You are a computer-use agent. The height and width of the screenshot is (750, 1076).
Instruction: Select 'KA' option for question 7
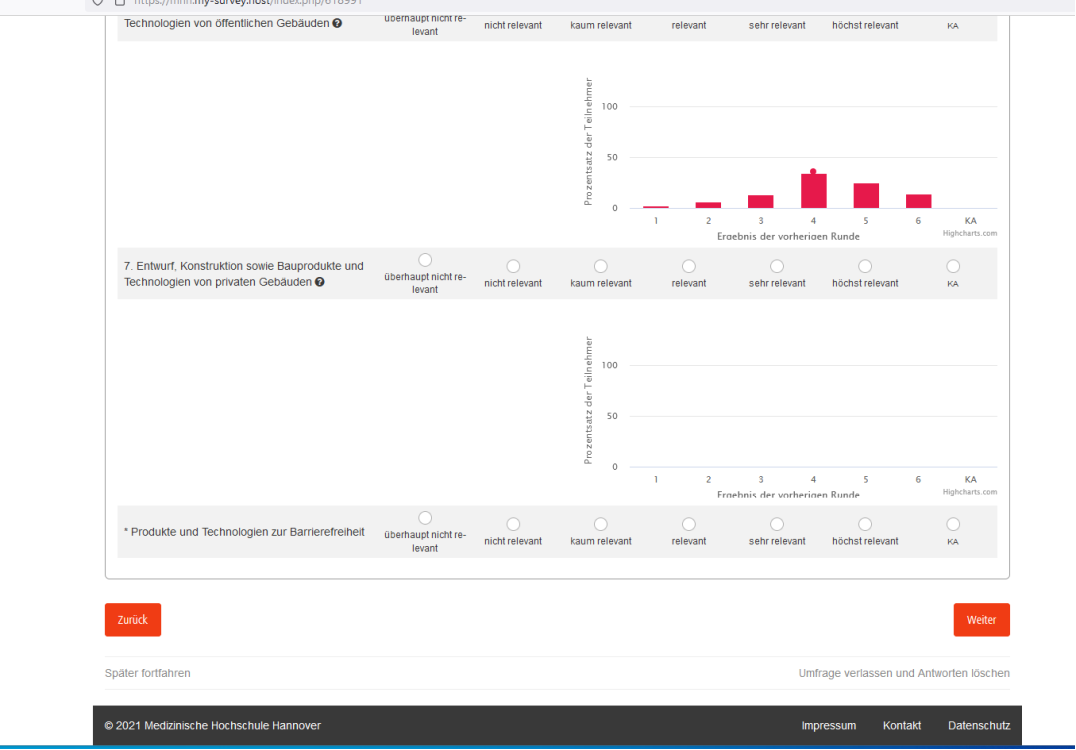953,266
